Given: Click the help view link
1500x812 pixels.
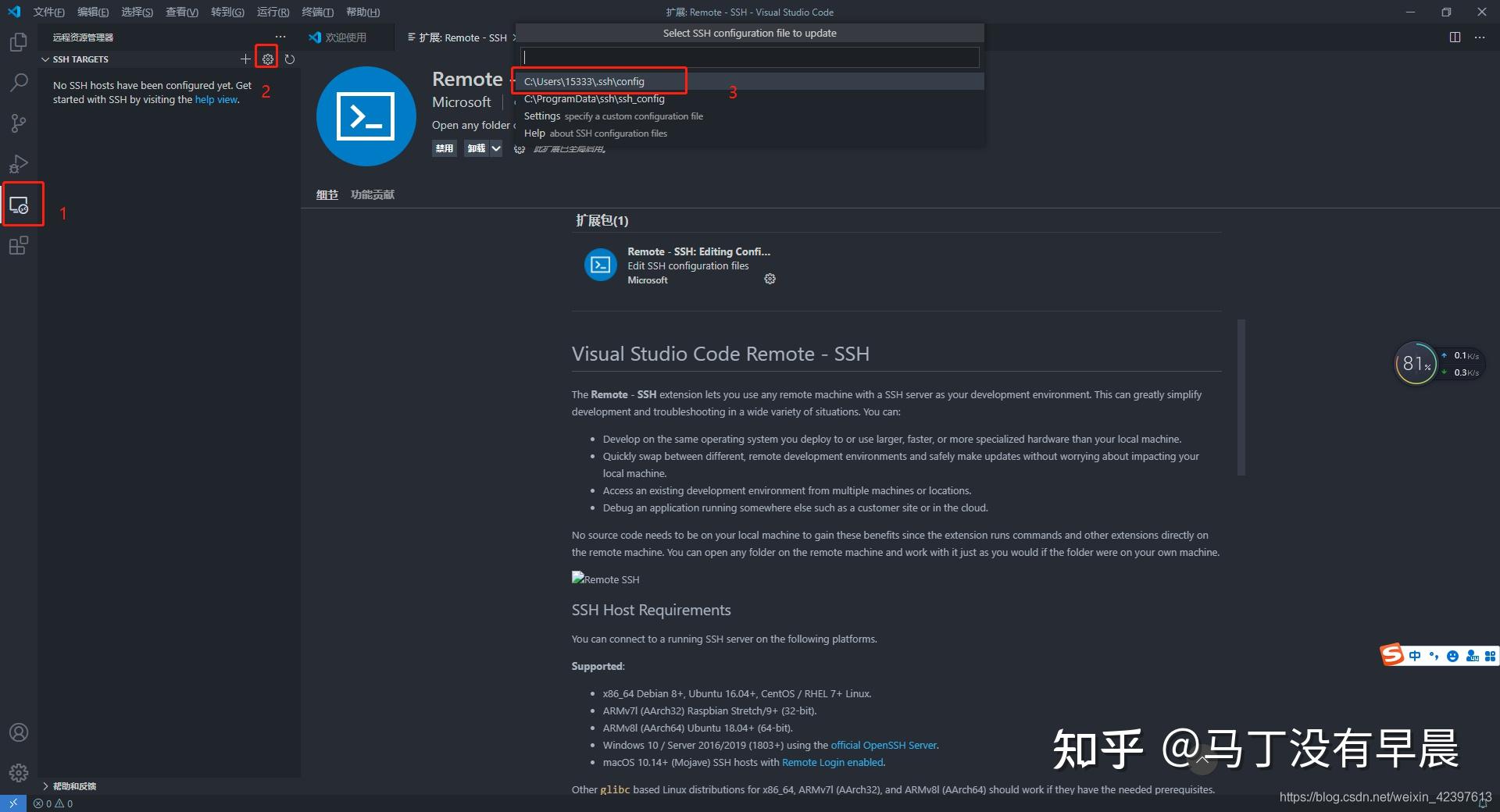Looking at the screenshot, I should point(216,99).
